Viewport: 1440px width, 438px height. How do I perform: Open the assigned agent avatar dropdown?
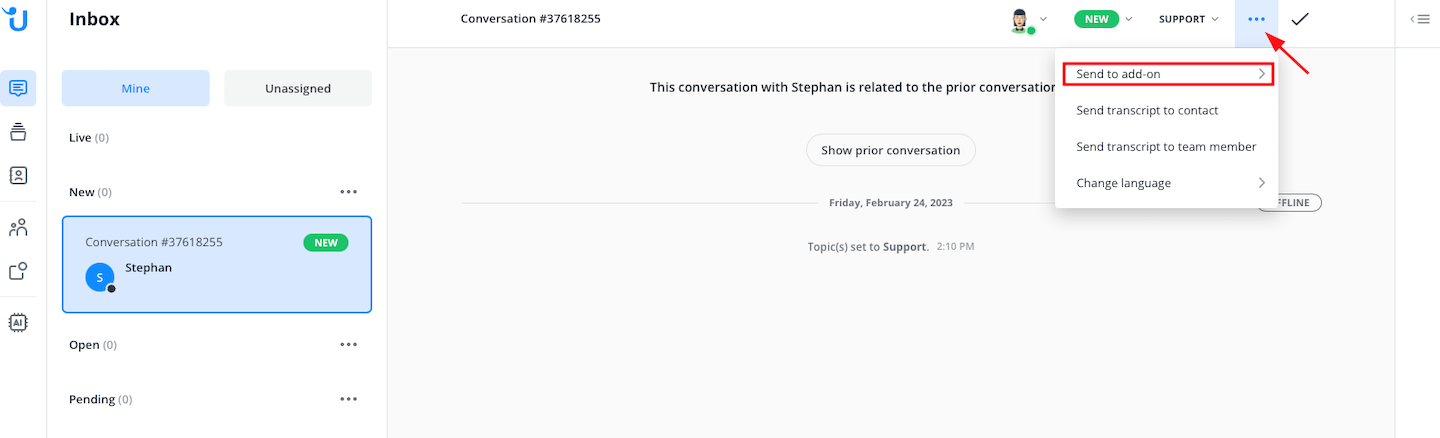tap(1028, 20)
